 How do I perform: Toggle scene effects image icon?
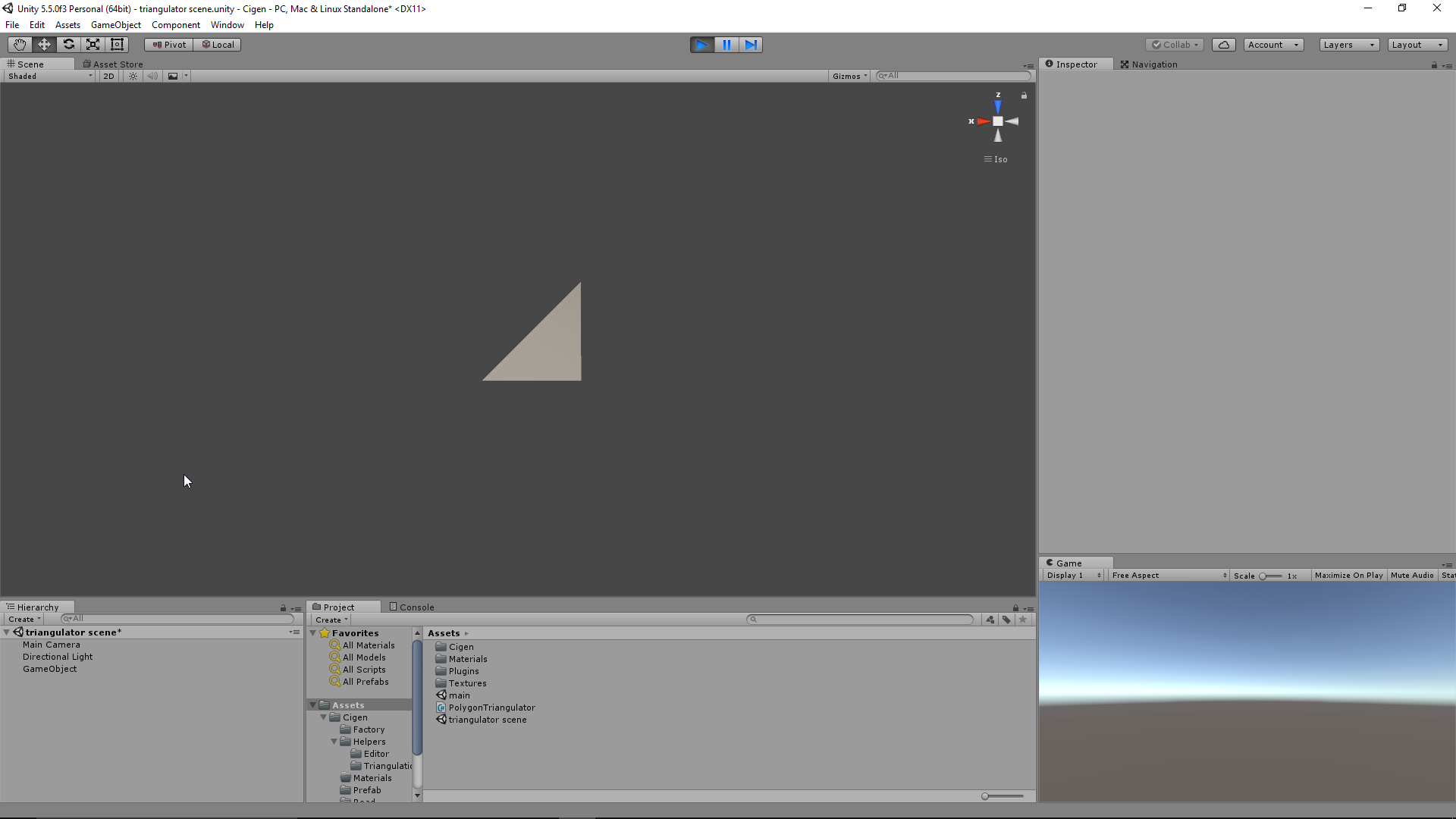173,76
